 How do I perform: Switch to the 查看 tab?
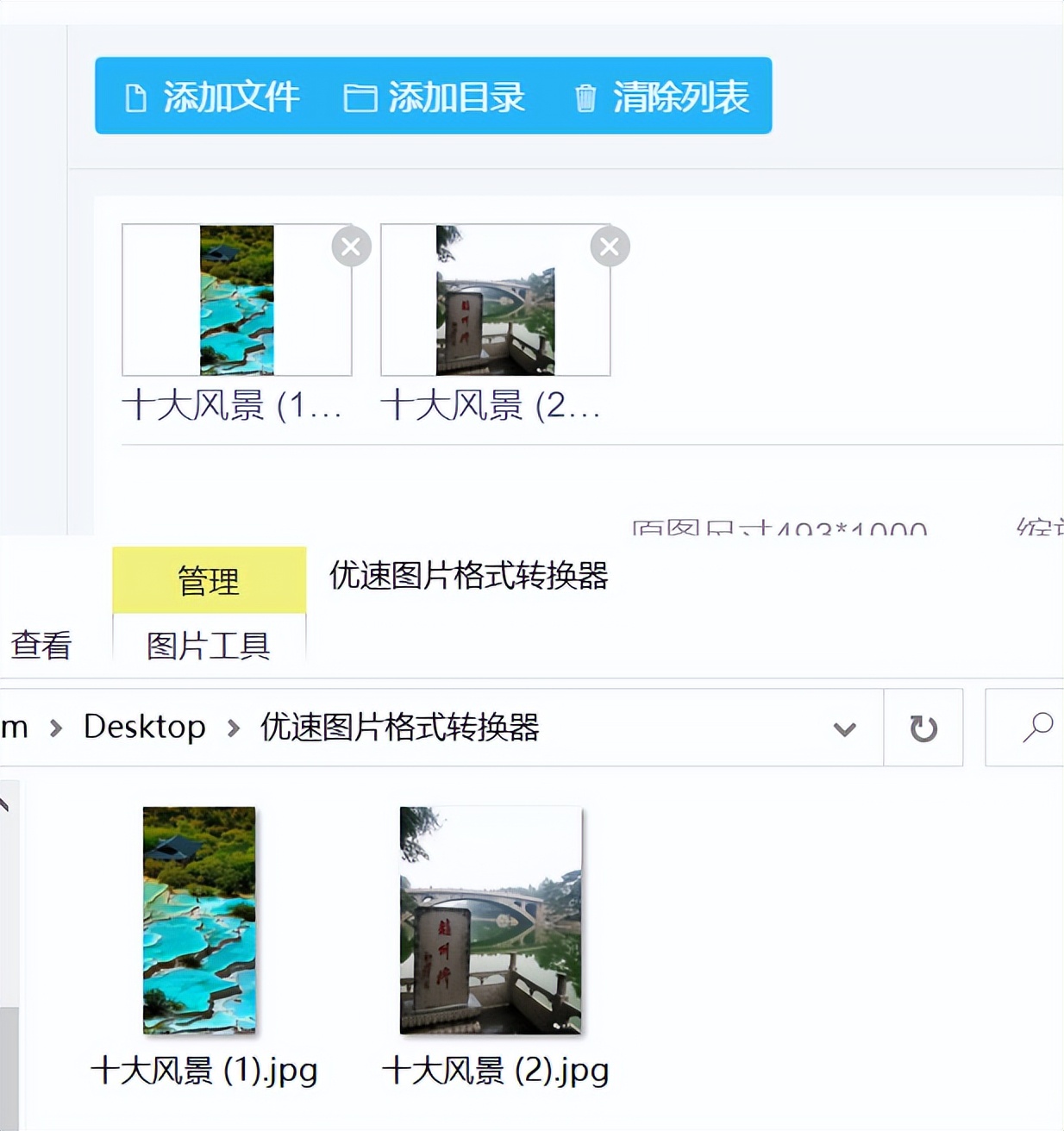[41, 645]
